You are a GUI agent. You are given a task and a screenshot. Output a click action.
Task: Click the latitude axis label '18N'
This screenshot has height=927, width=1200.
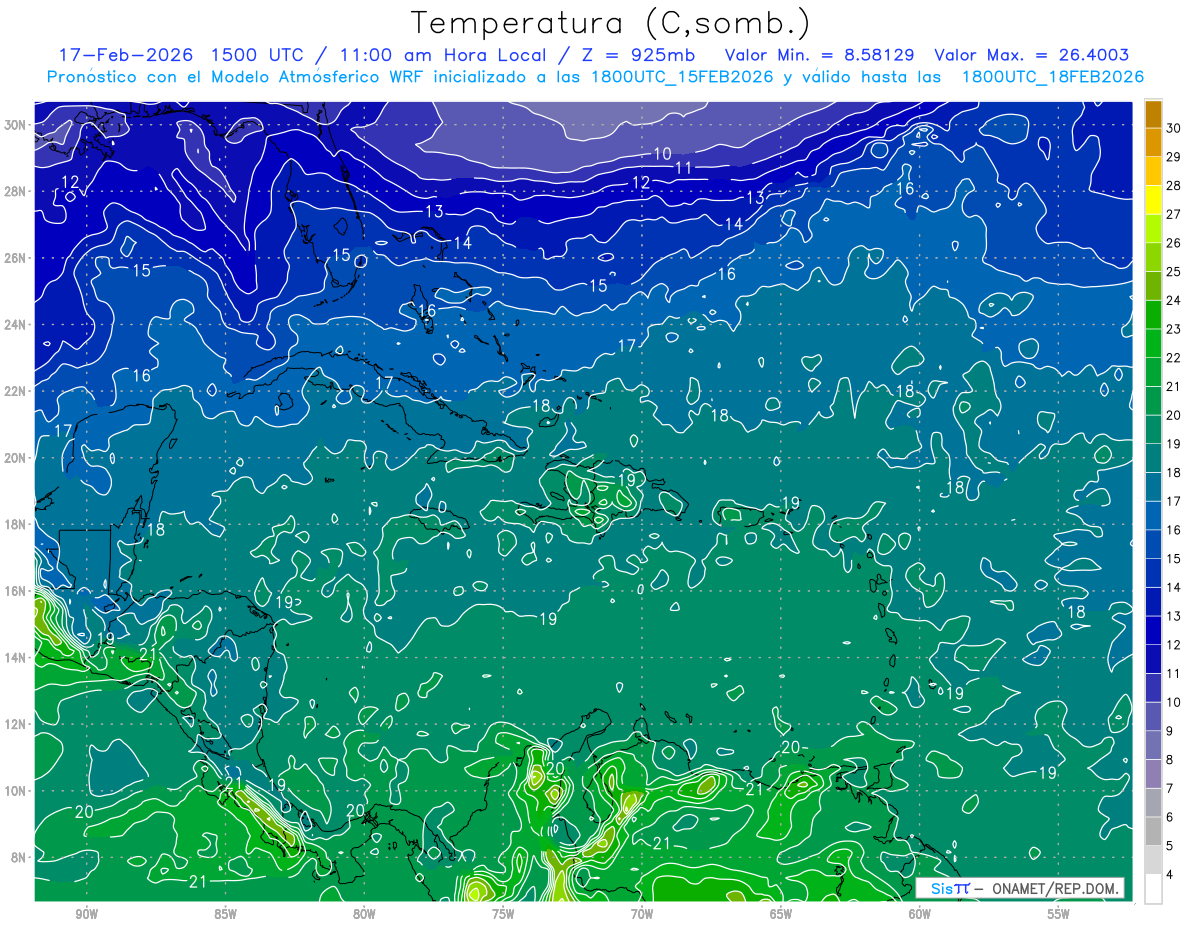pyautogui.click(x=15, y=524)
